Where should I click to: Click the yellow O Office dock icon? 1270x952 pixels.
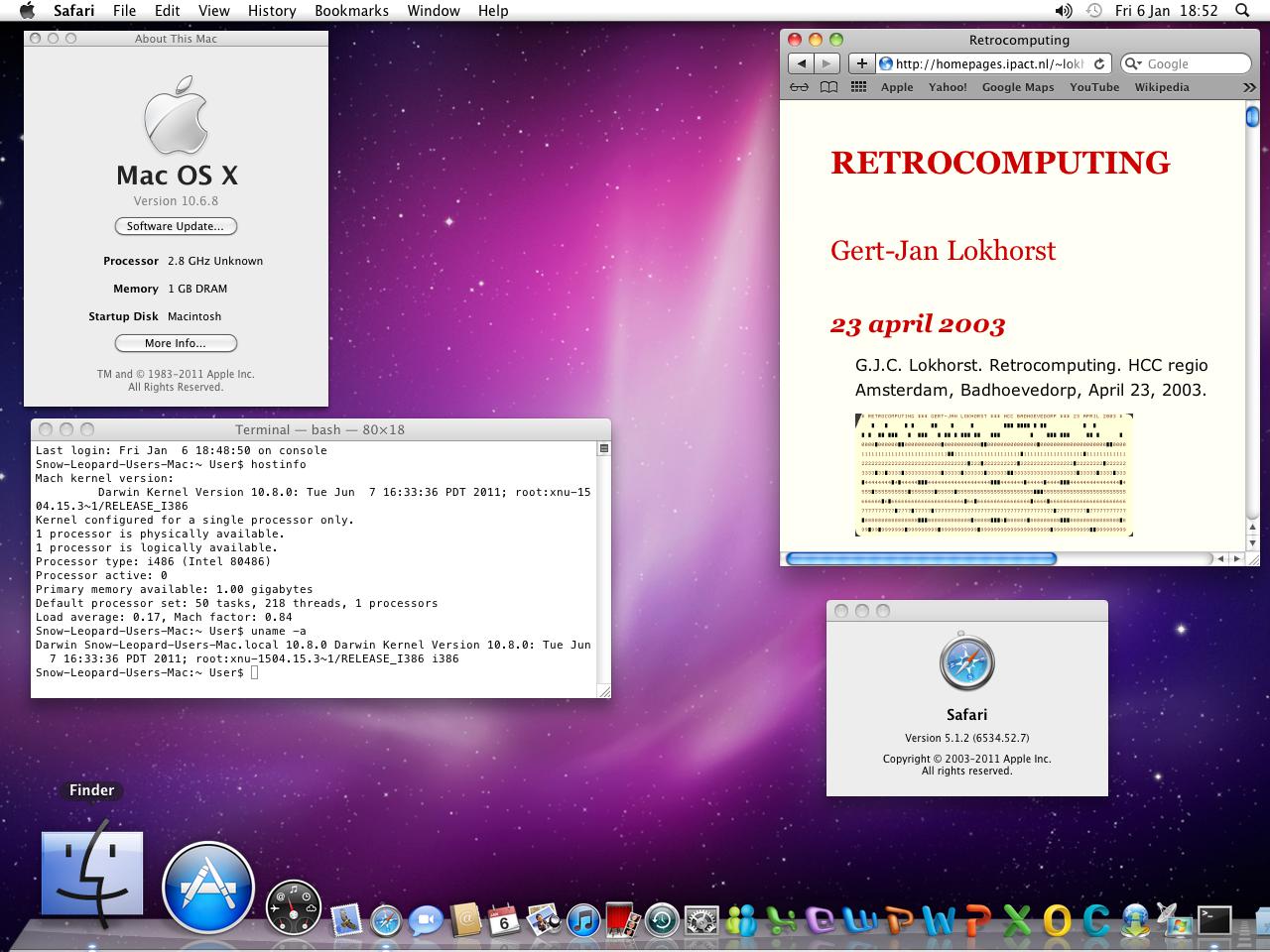[1057, 920]
